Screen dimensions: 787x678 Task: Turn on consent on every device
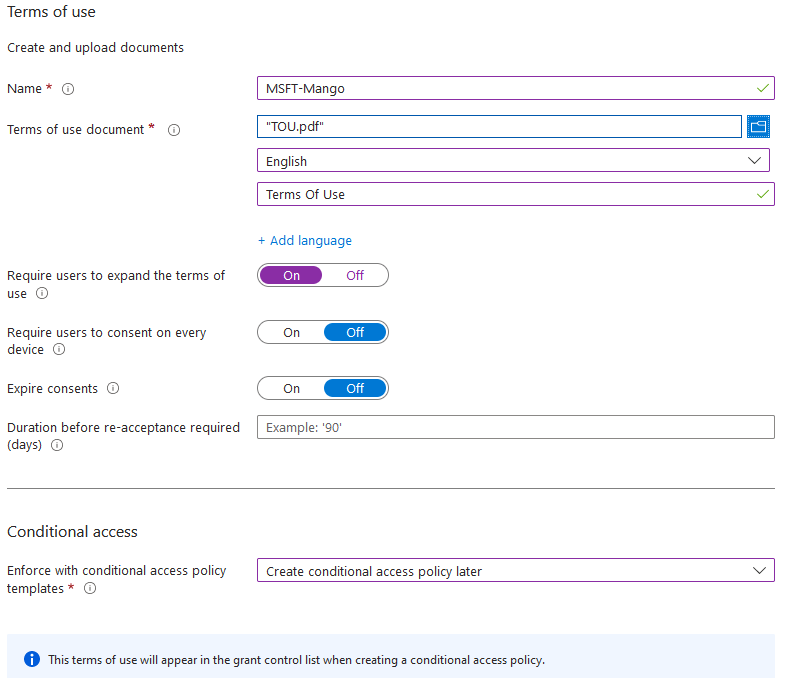(x=291, y=332)
